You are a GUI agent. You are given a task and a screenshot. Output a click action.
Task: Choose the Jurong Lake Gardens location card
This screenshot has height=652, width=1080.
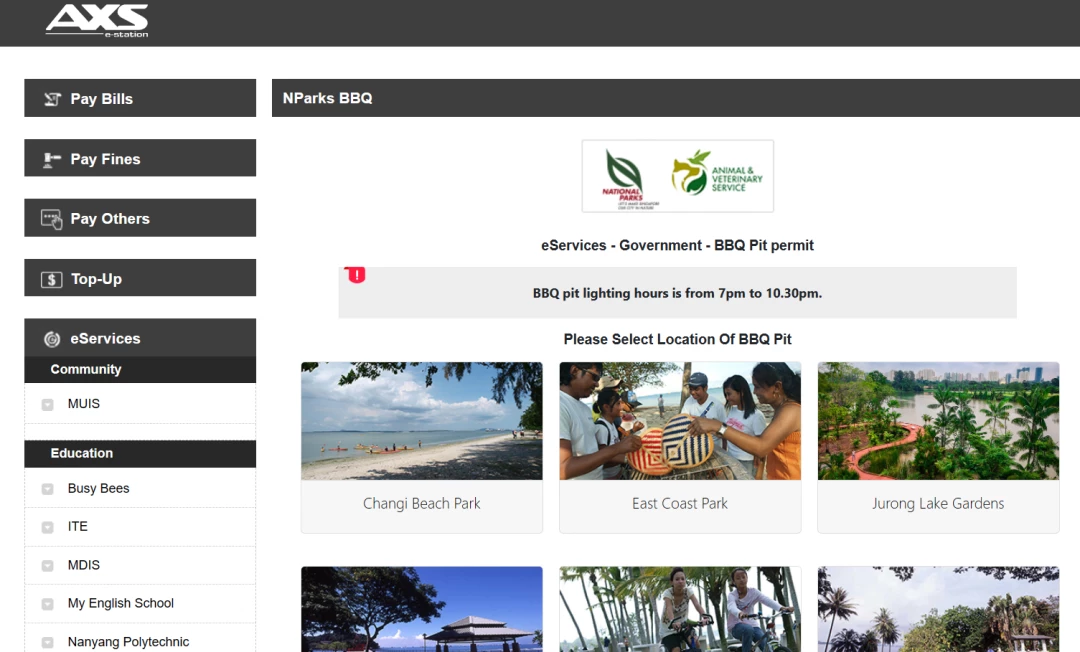pyautogui.click(x=938, y=448)
